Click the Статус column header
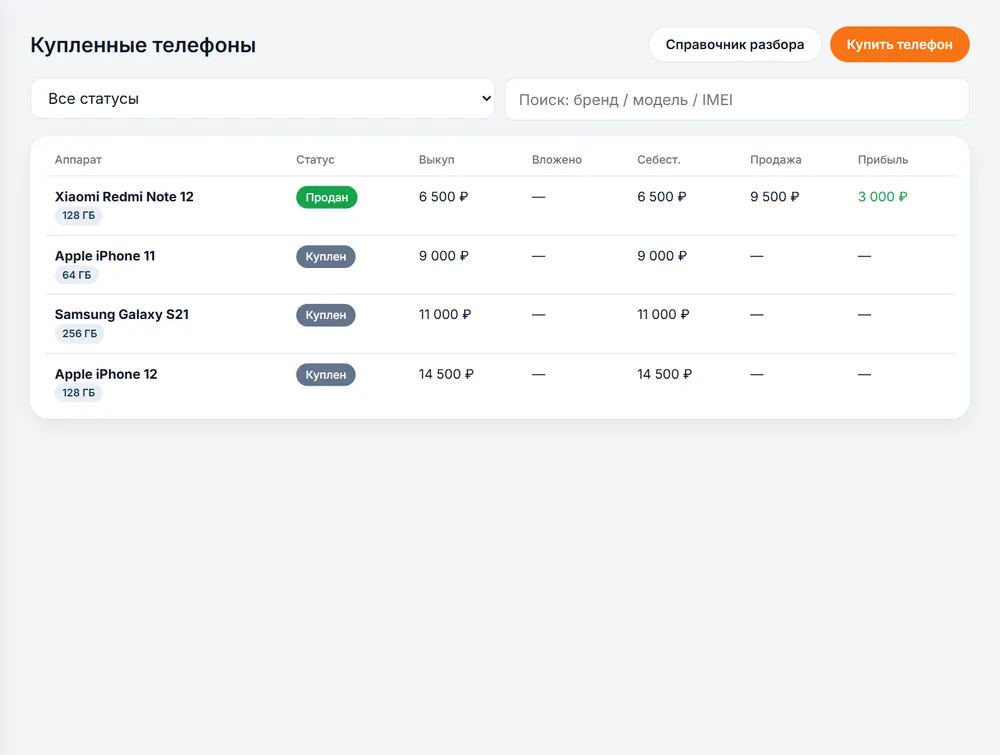 315,159
